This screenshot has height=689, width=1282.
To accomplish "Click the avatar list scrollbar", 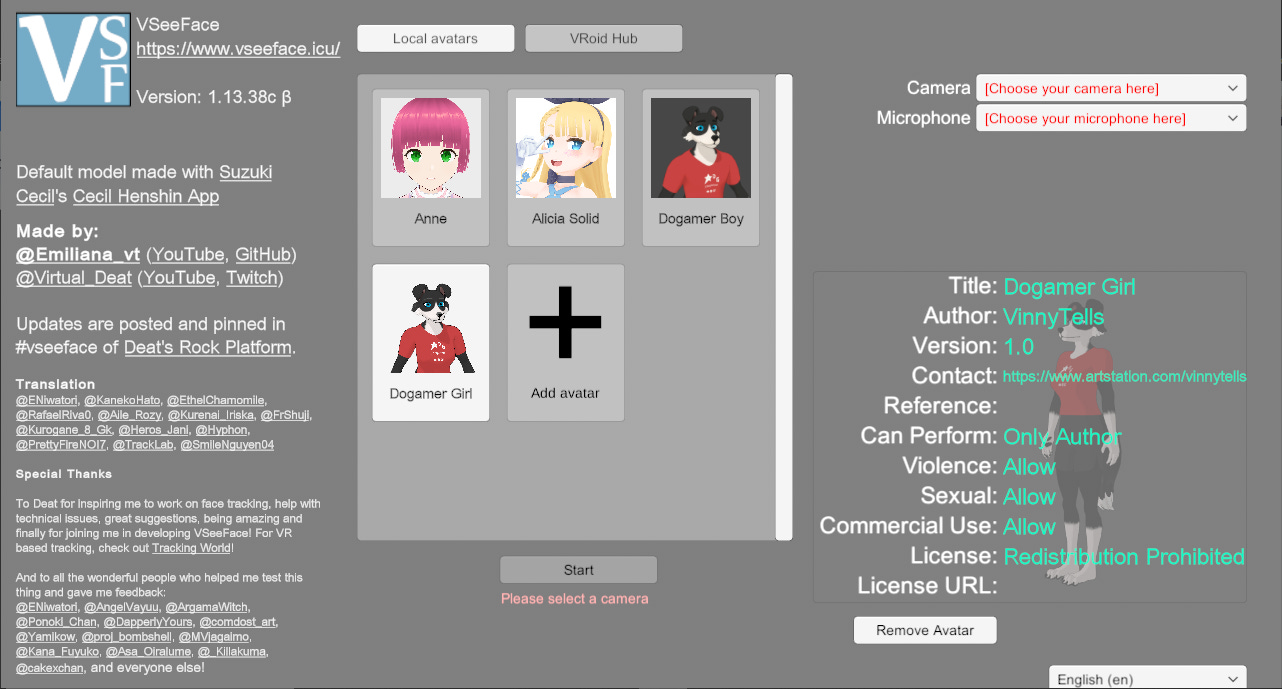I will 784,307.
